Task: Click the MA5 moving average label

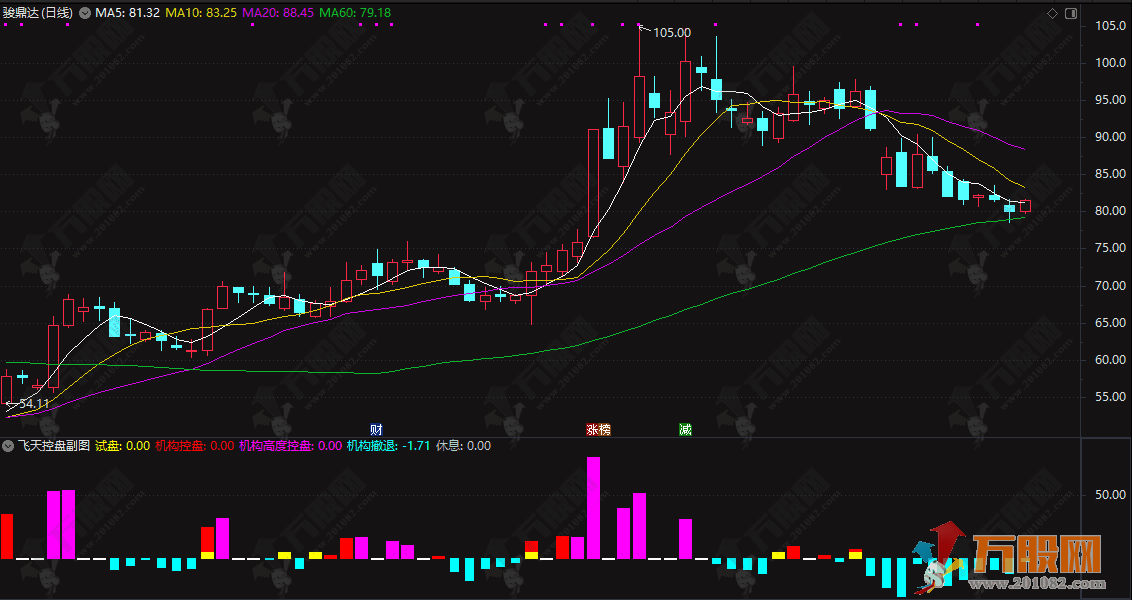Action: 126,13
